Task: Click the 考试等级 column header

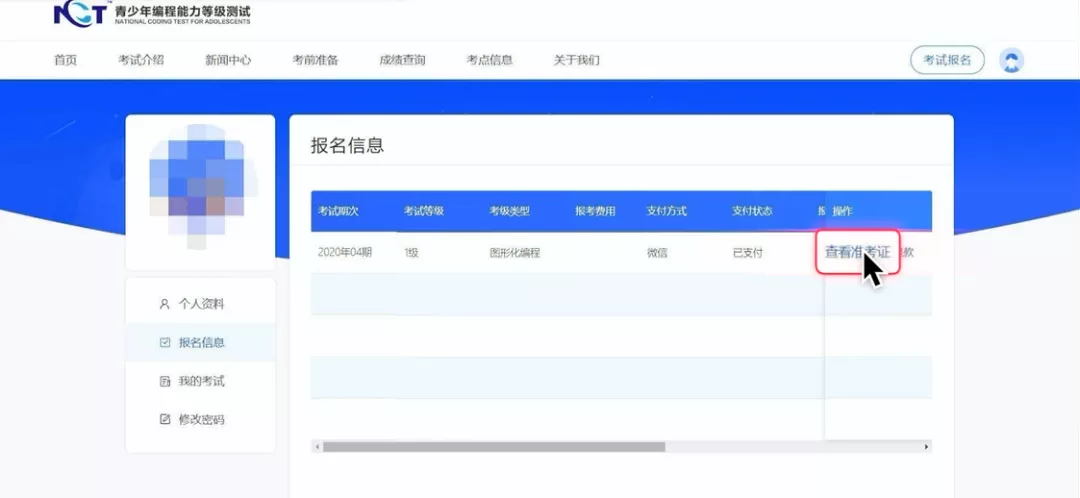Action: [424, 211]
